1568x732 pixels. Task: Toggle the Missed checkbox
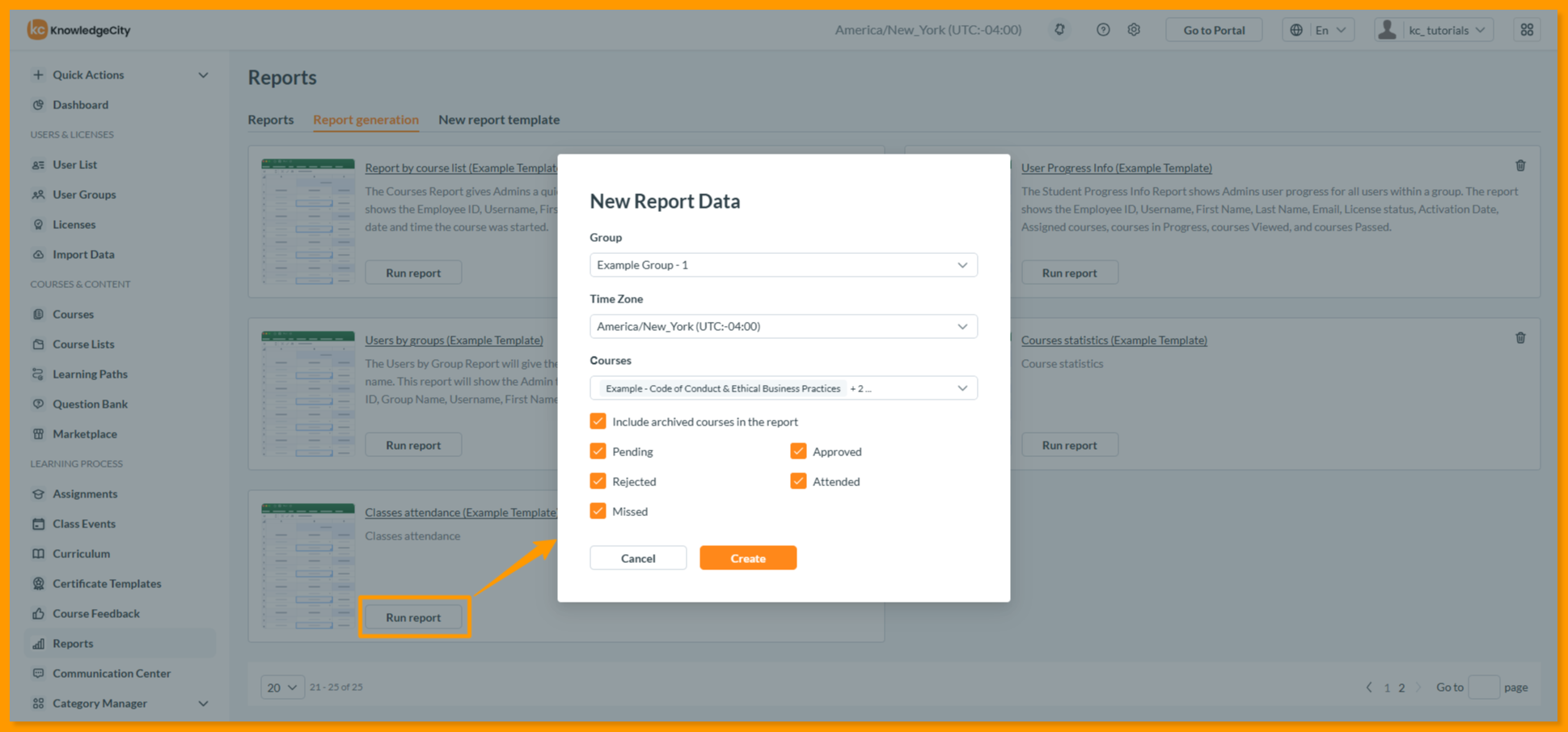point(598,511)
